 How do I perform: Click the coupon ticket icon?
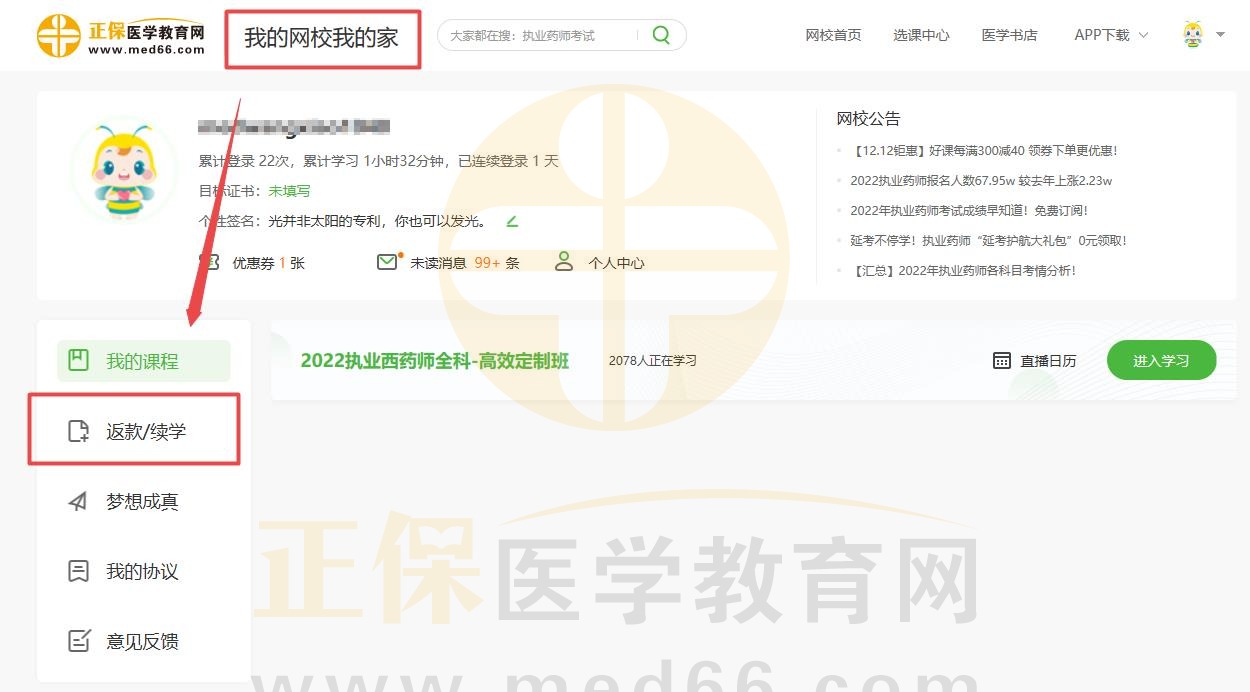coord(210,262)
